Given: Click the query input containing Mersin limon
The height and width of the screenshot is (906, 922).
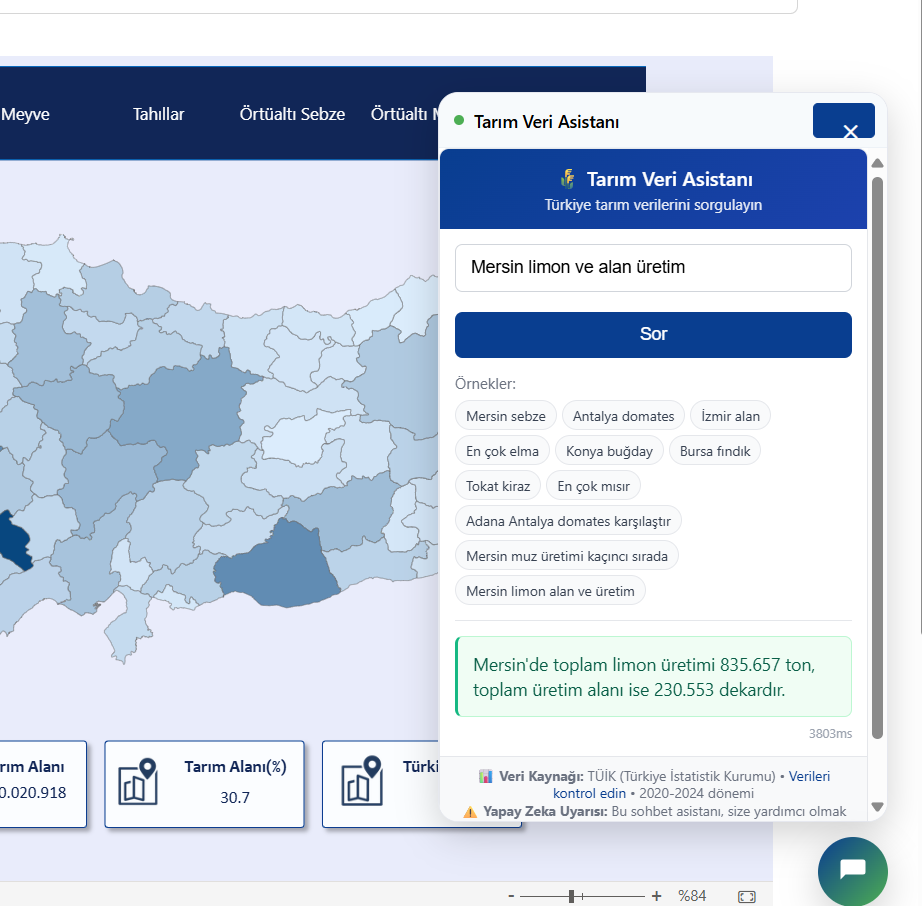Looking at the screenshot, I should point(653,268).
